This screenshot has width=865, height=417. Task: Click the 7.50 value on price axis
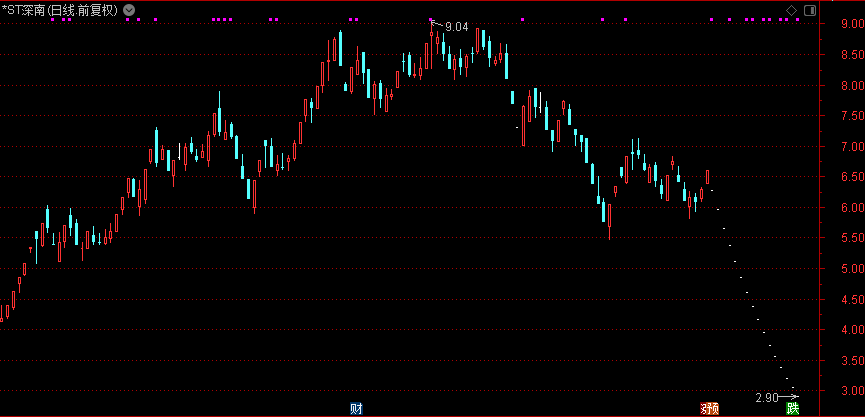tap(851, 117)
